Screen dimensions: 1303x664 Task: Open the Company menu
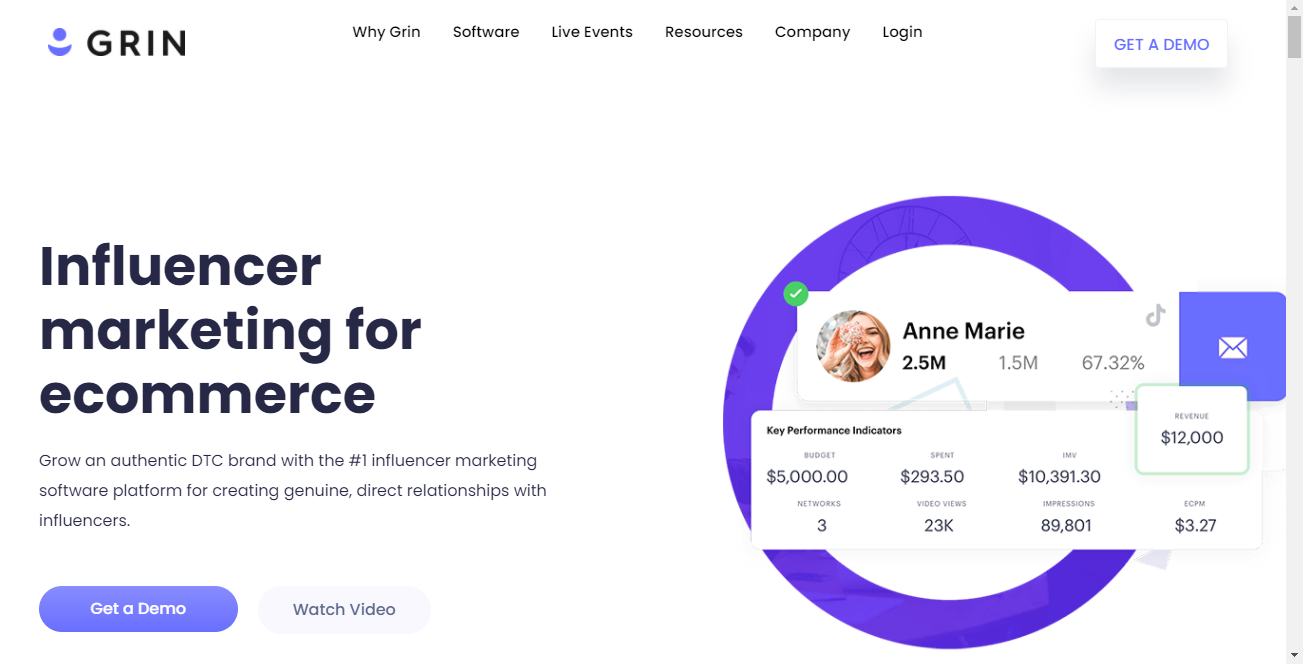coord(812,32)
